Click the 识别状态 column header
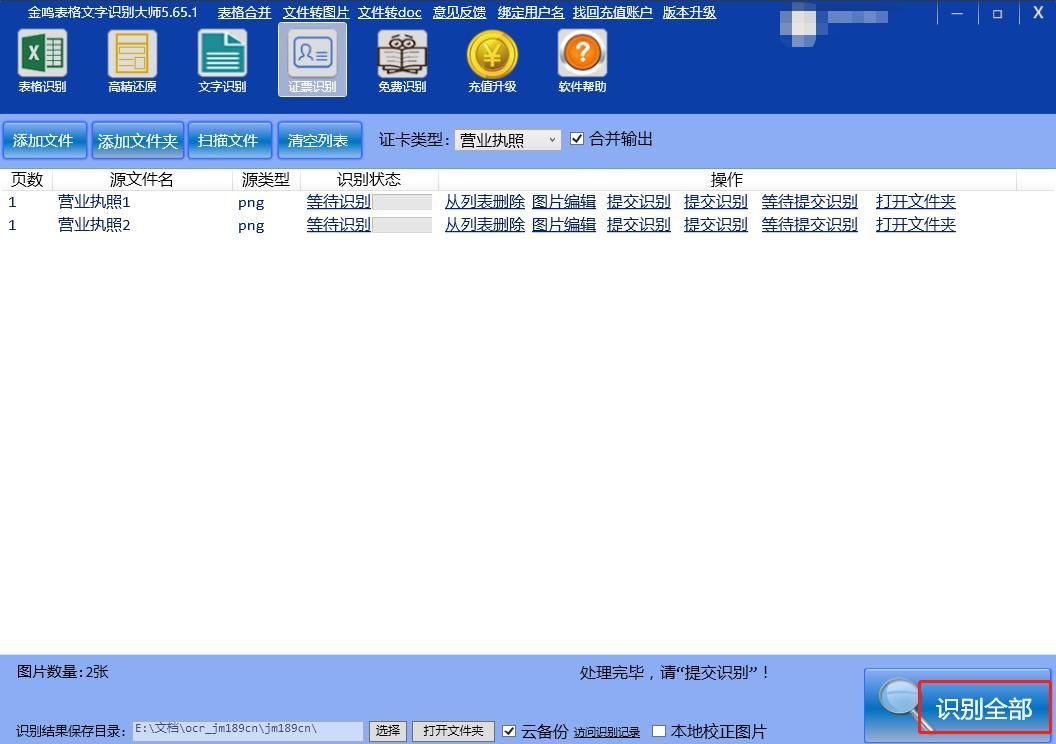Screen dimensions: 1056x744 (369, 180)
